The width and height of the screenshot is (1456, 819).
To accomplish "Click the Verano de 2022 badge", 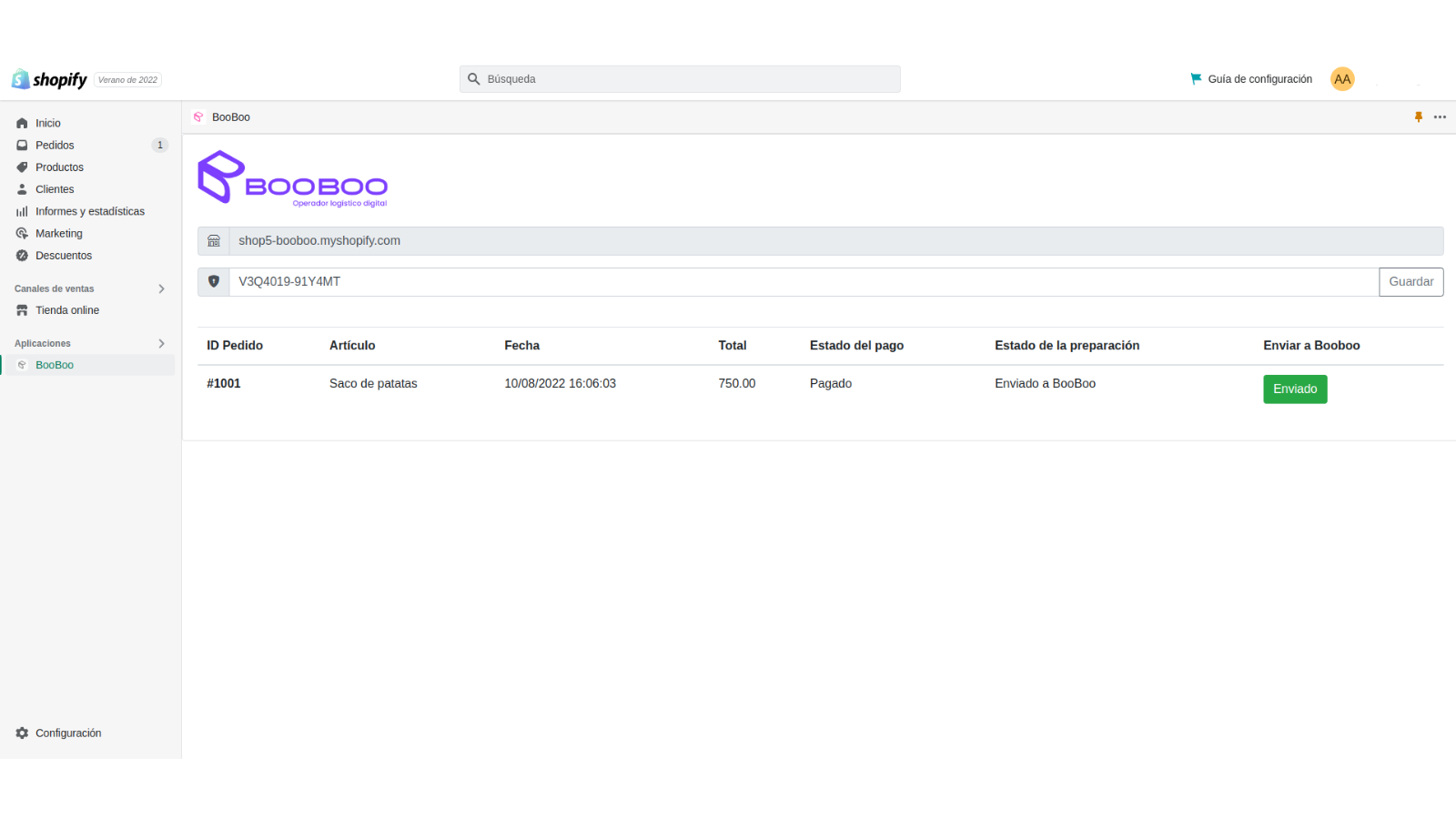I will click(x=127, y=80).
